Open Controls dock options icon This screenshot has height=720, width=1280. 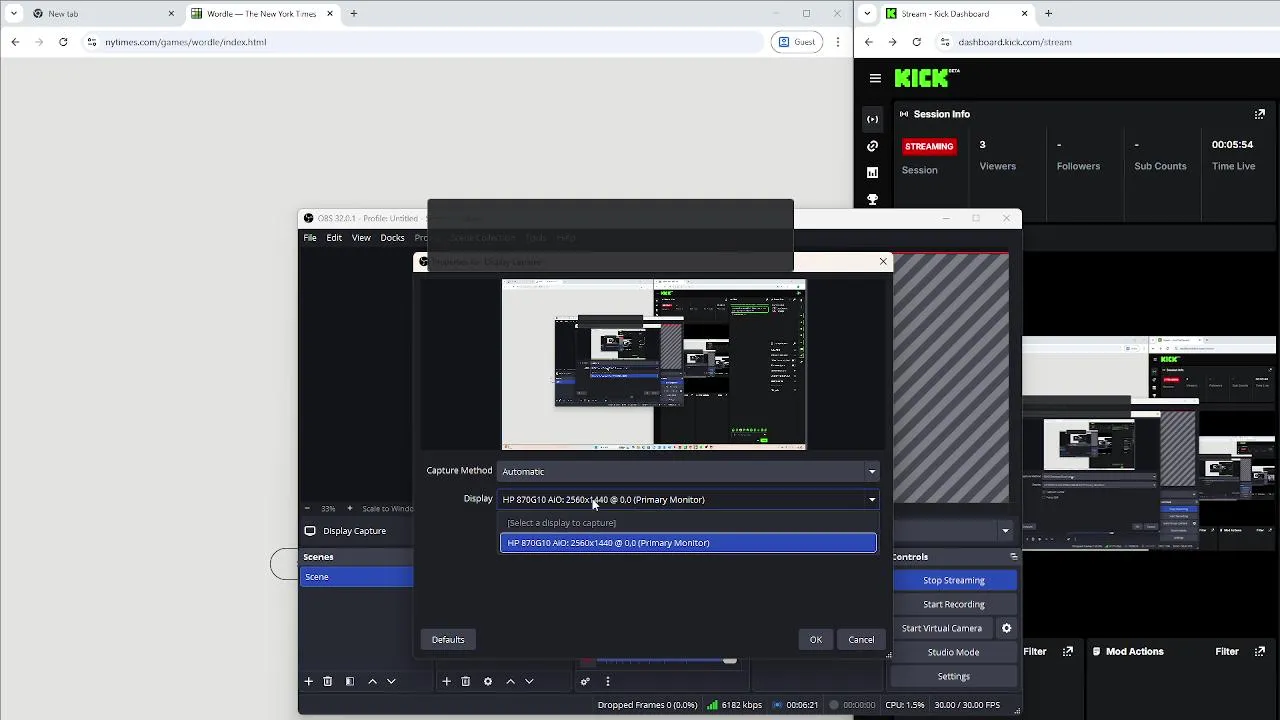pyautogui.click(x=1013, y=557)
